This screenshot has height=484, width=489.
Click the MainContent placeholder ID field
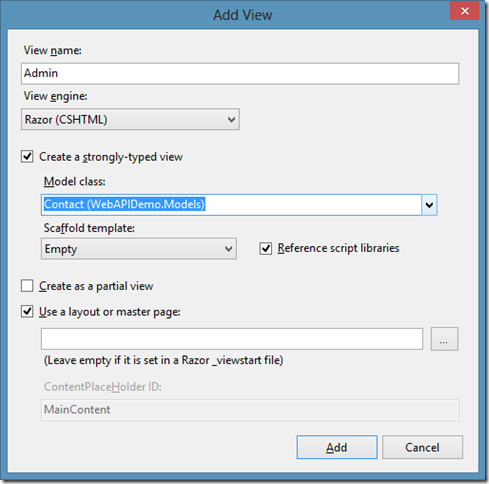tap(250, 410)
